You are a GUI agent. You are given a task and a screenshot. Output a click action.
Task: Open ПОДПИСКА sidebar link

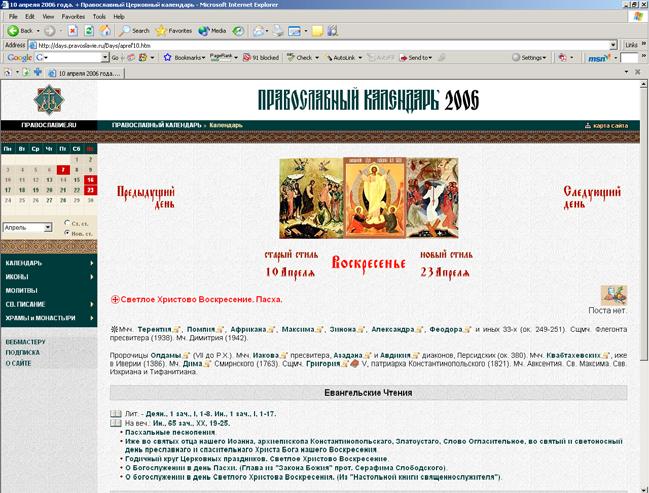tap(23, 352)
